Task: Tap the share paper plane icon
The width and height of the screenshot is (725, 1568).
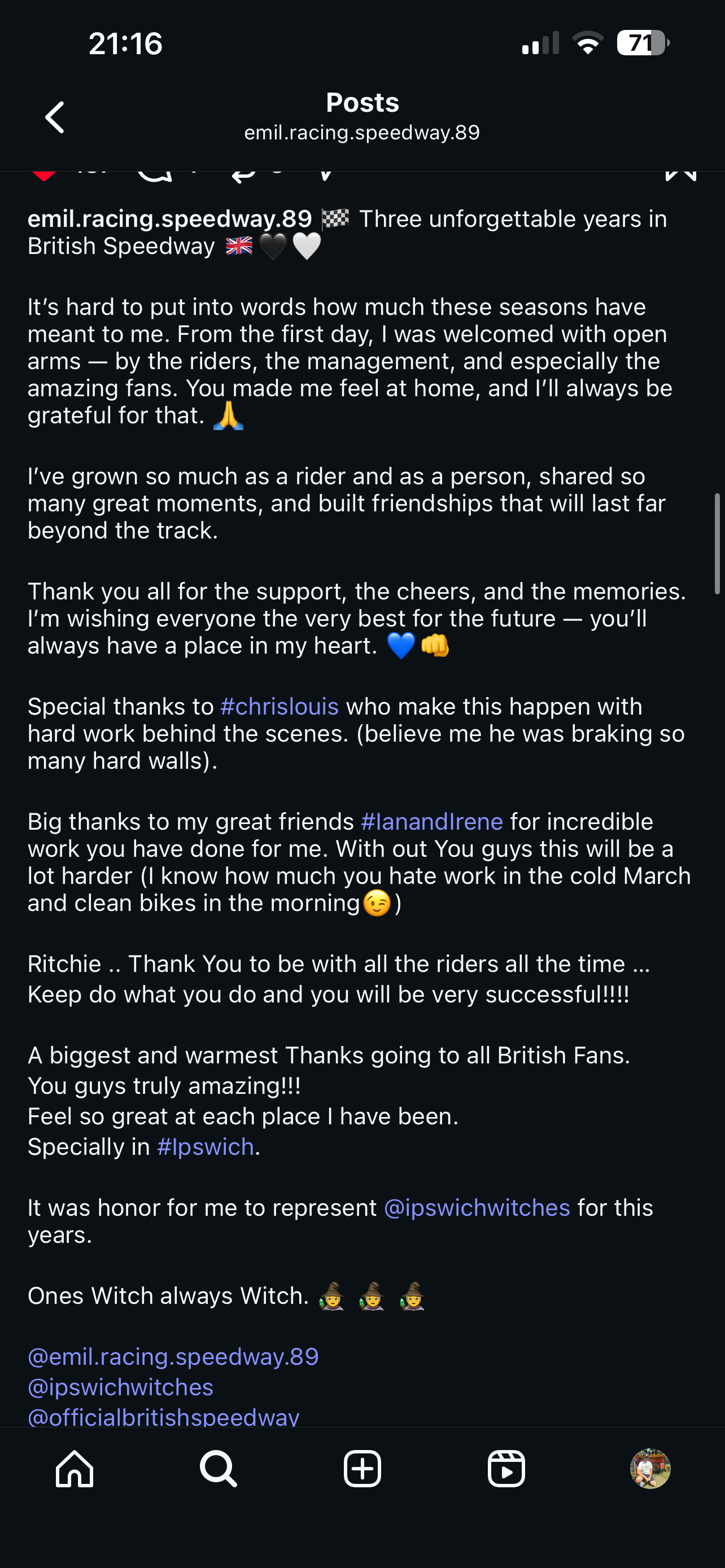Action: [326, 176]
